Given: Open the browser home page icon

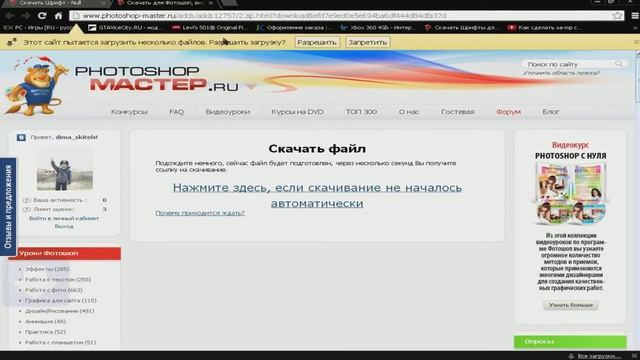Looking at the screenshot, I should [58, 16].
